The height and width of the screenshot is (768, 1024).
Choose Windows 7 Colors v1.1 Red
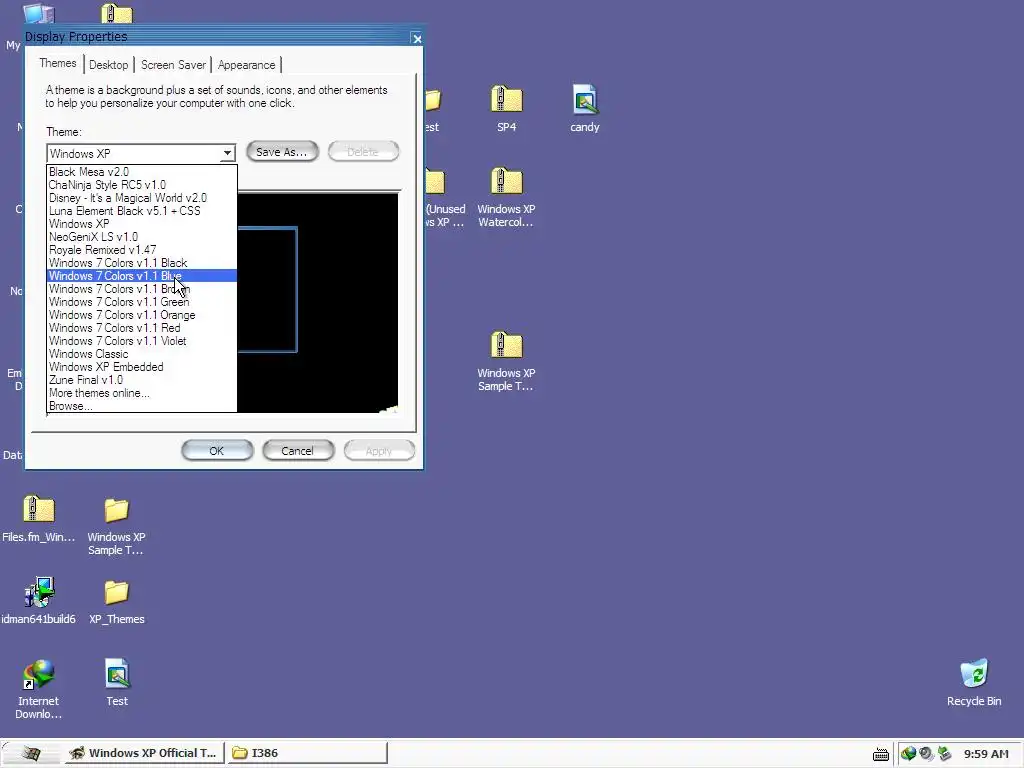pyautogui.click(x=142, y=328)
